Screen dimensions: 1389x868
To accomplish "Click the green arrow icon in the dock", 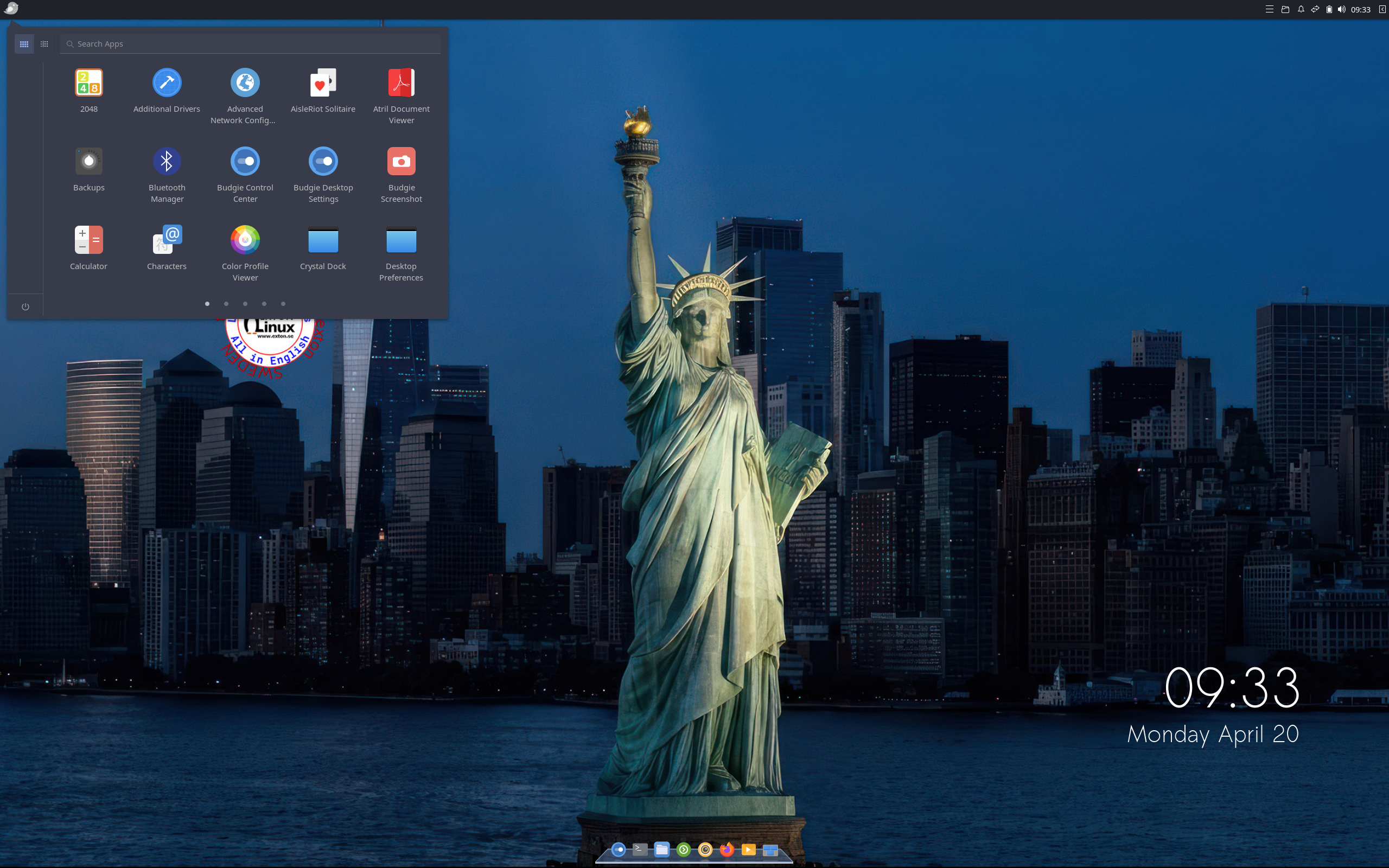I will (x=683, y=849).
